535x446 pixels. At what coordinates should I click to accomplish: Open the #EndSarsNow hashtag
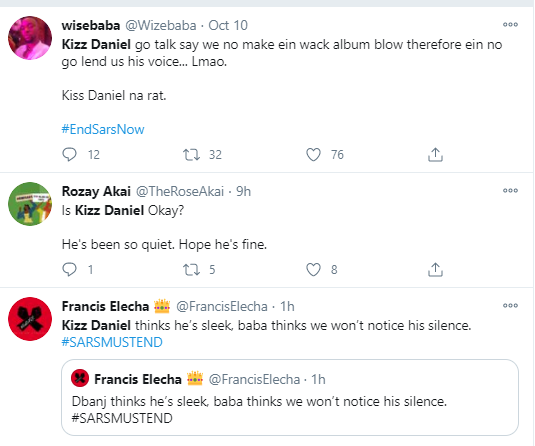coord(103,129)
